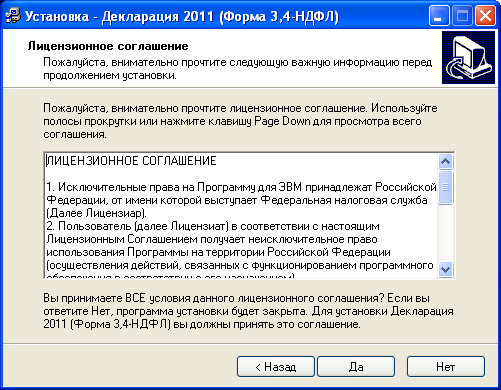Click the 'Вы принимаете ВСЕ условия' paragraph
This screenshot has height=390, width=501.
(248, 311)
